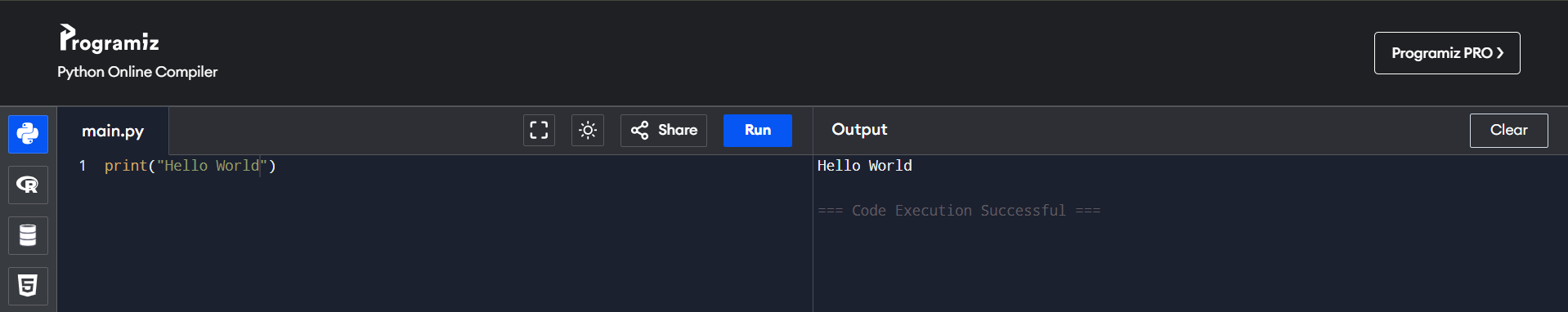The image size is (1568, 312).
Task: Switch to the R language compiler icon
Action: (x=28, y=185)
